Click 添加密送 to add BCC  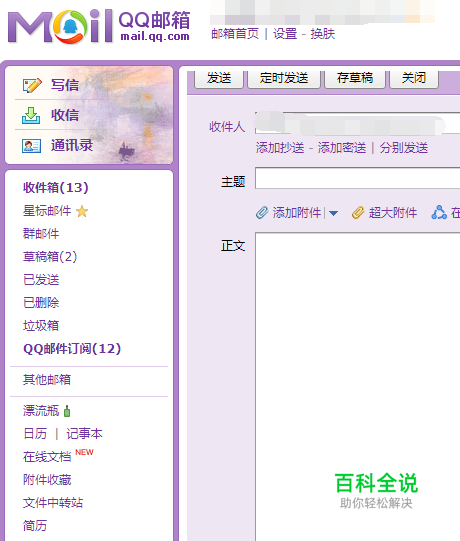coord(342,148)
